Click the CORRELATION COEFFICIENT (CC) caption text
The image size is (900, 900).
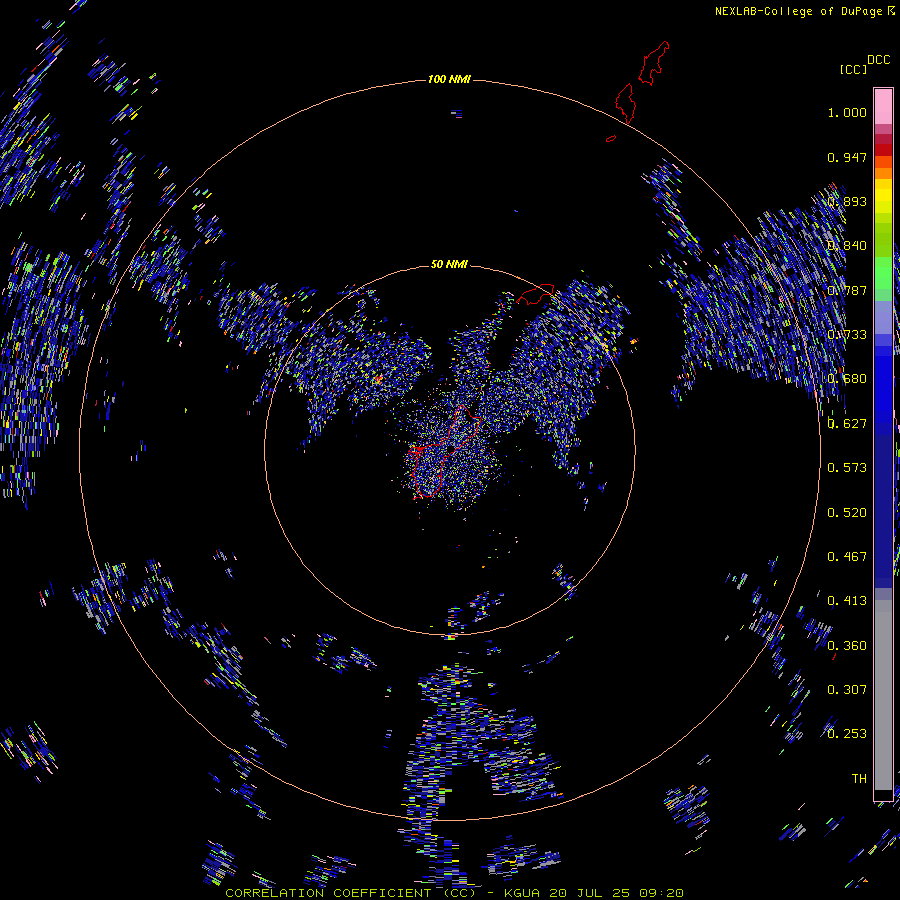click(x=350, y=893)
